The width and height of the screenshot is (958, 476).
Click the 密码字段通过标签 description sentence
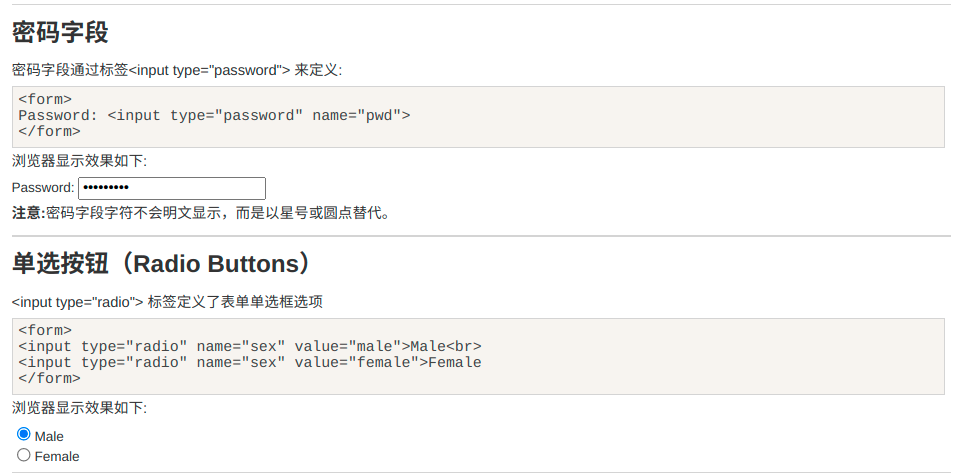point(176,70)
